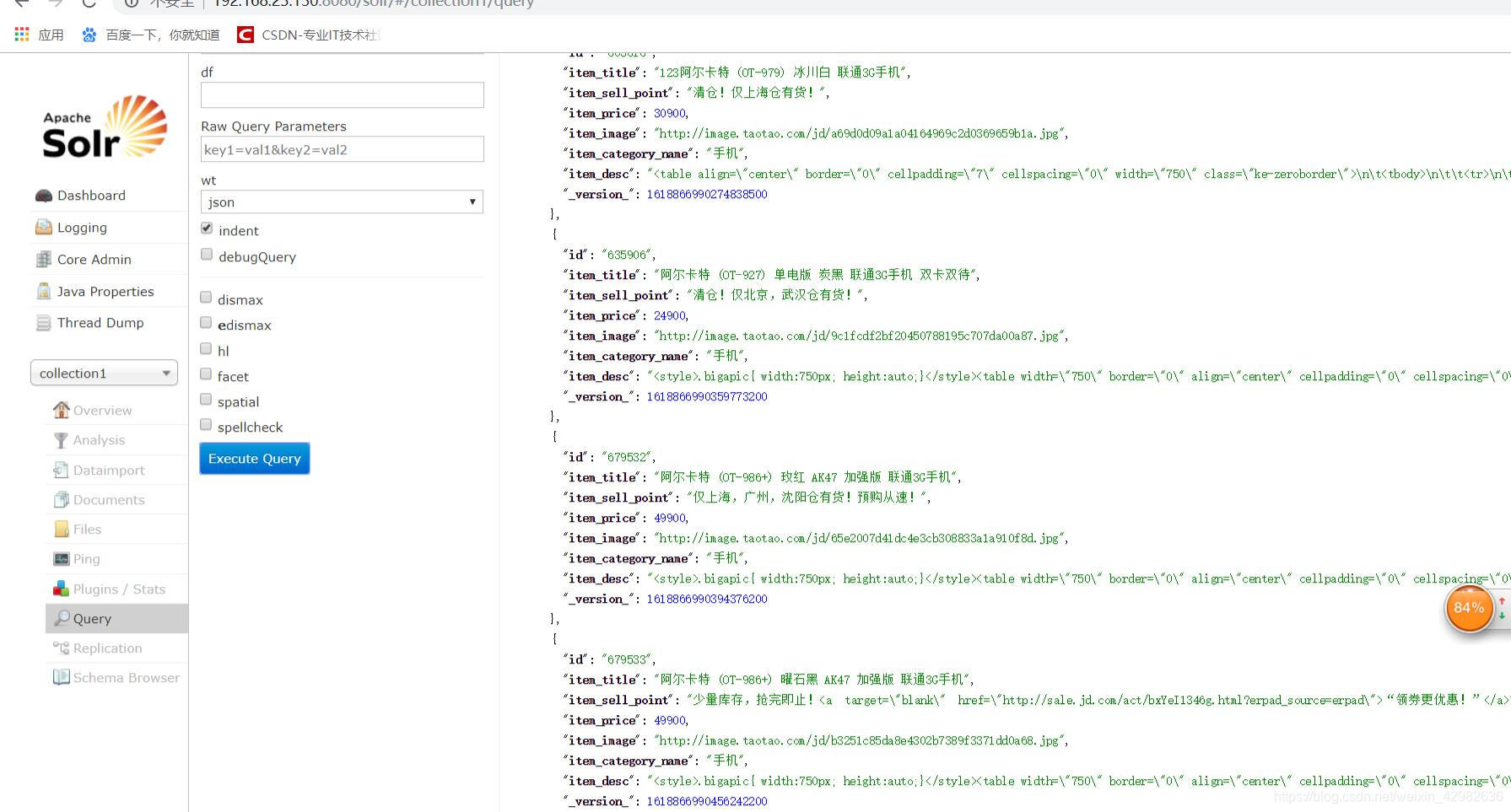
Task: Click the Documents icon
Action: 61,499
